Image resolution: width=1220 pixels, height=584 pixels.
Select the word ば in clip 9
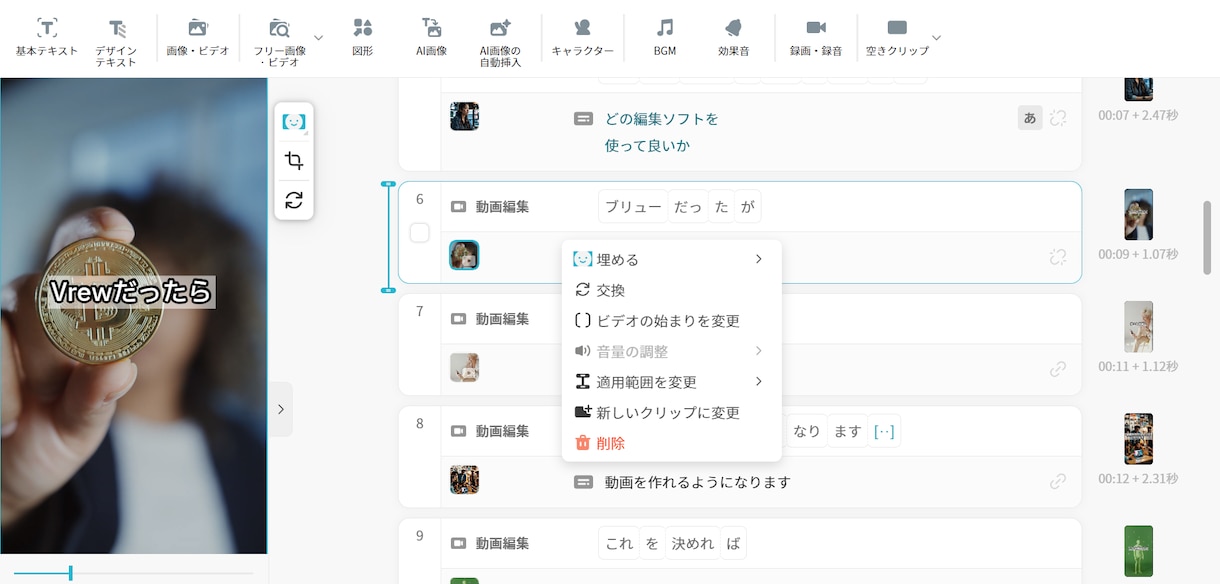(x=734, y=544)
